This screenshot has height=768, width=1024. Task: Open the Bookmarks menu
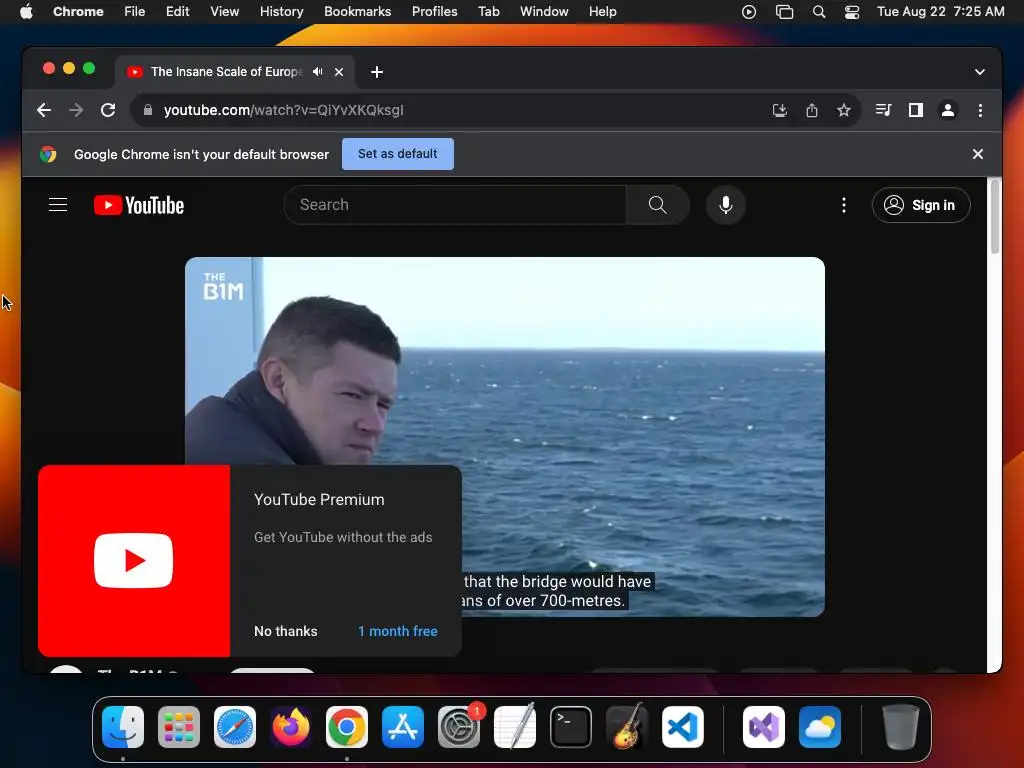pyautogui.click(x=357, y=11)
